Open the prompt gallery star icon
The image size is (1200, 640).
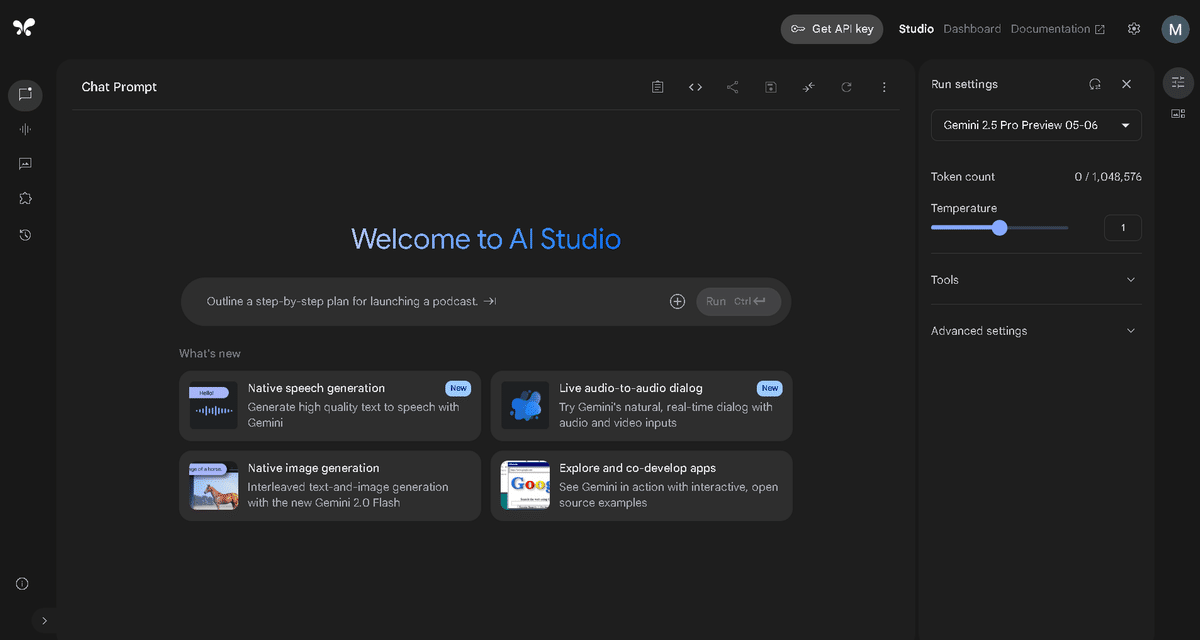(x=24, y=197)
